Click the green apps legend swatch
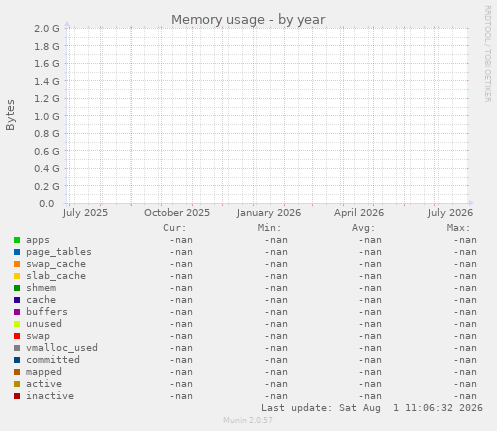The width and height of the screenshot is (497, 431). (17, 240)
